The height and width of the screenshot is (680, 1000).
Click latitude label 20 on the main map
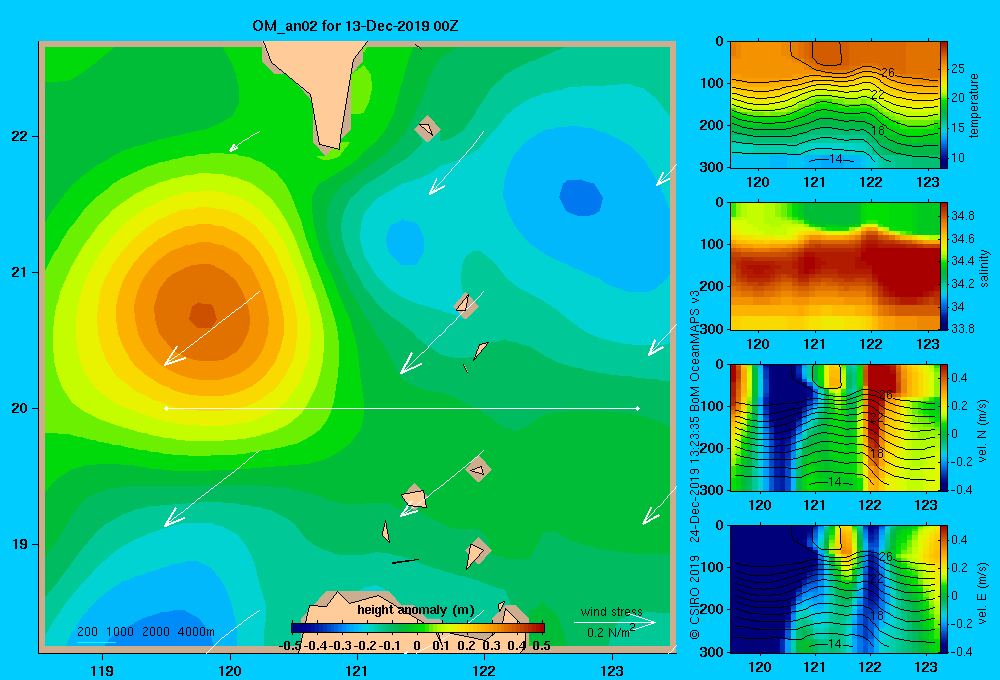click(x=20, y=408)
